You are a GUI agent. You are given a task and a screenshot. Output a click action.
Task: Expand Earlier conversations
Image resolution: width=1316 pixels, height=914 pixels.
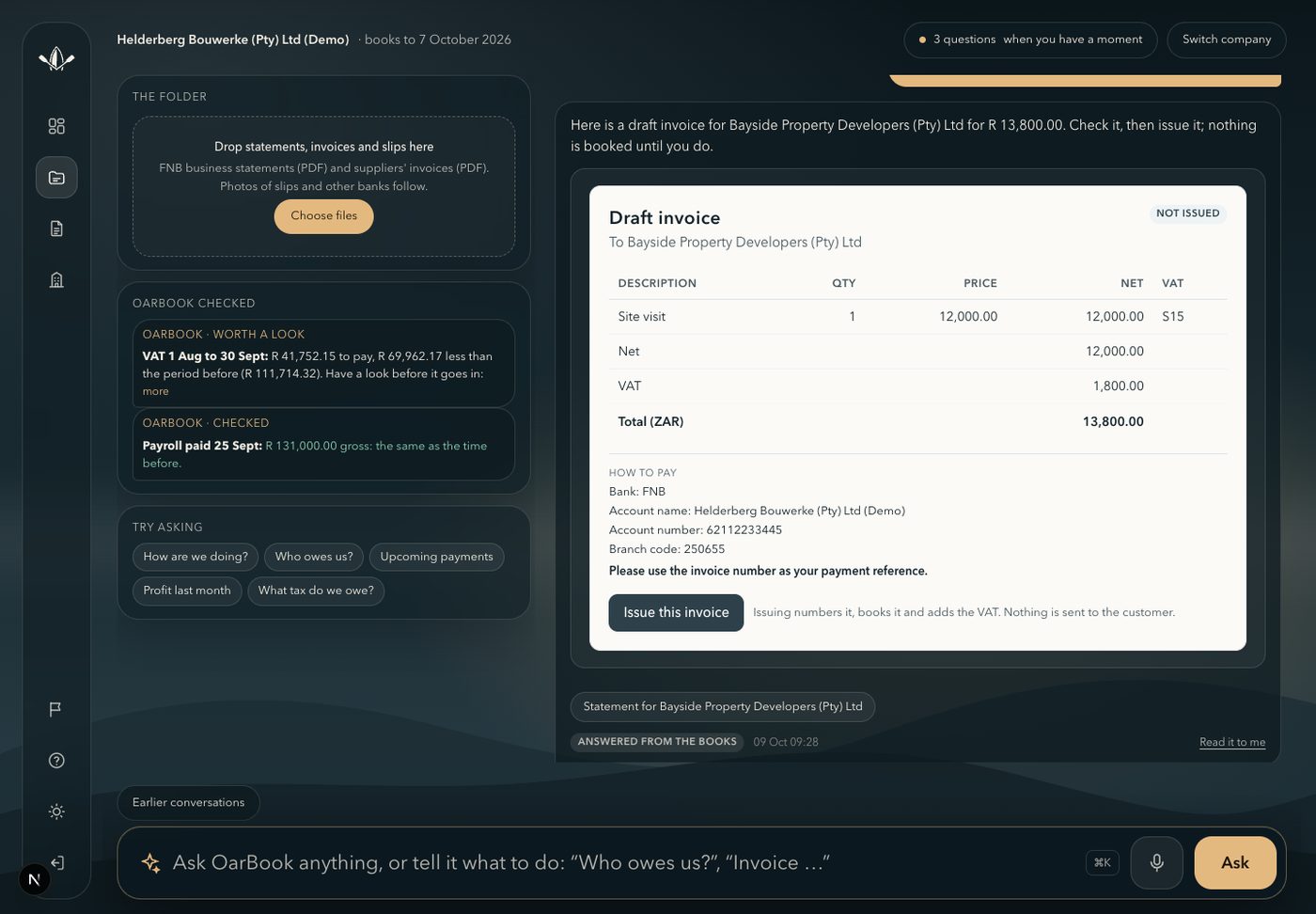188,802
